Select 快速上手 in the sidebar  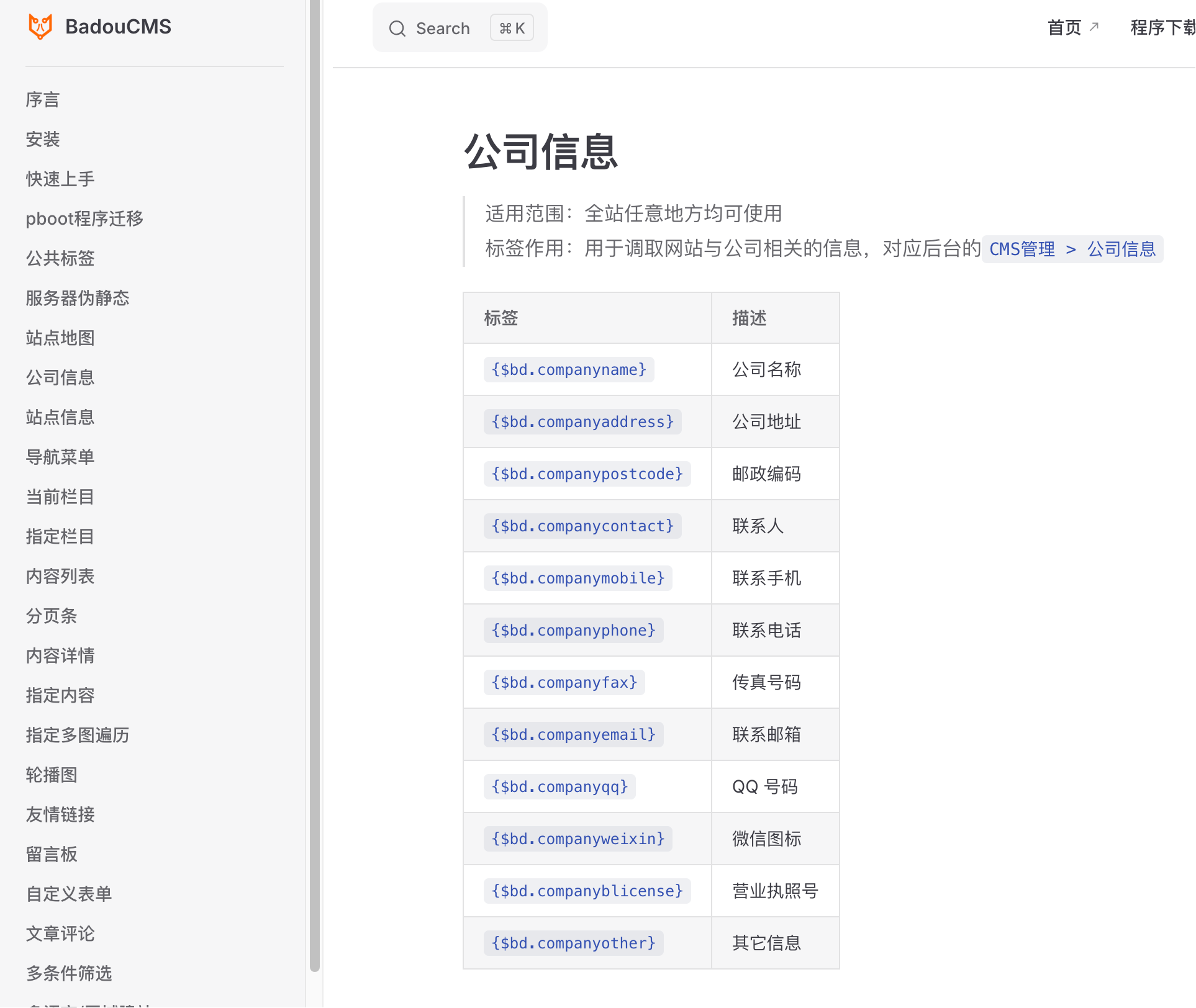[x=60, y=179]
